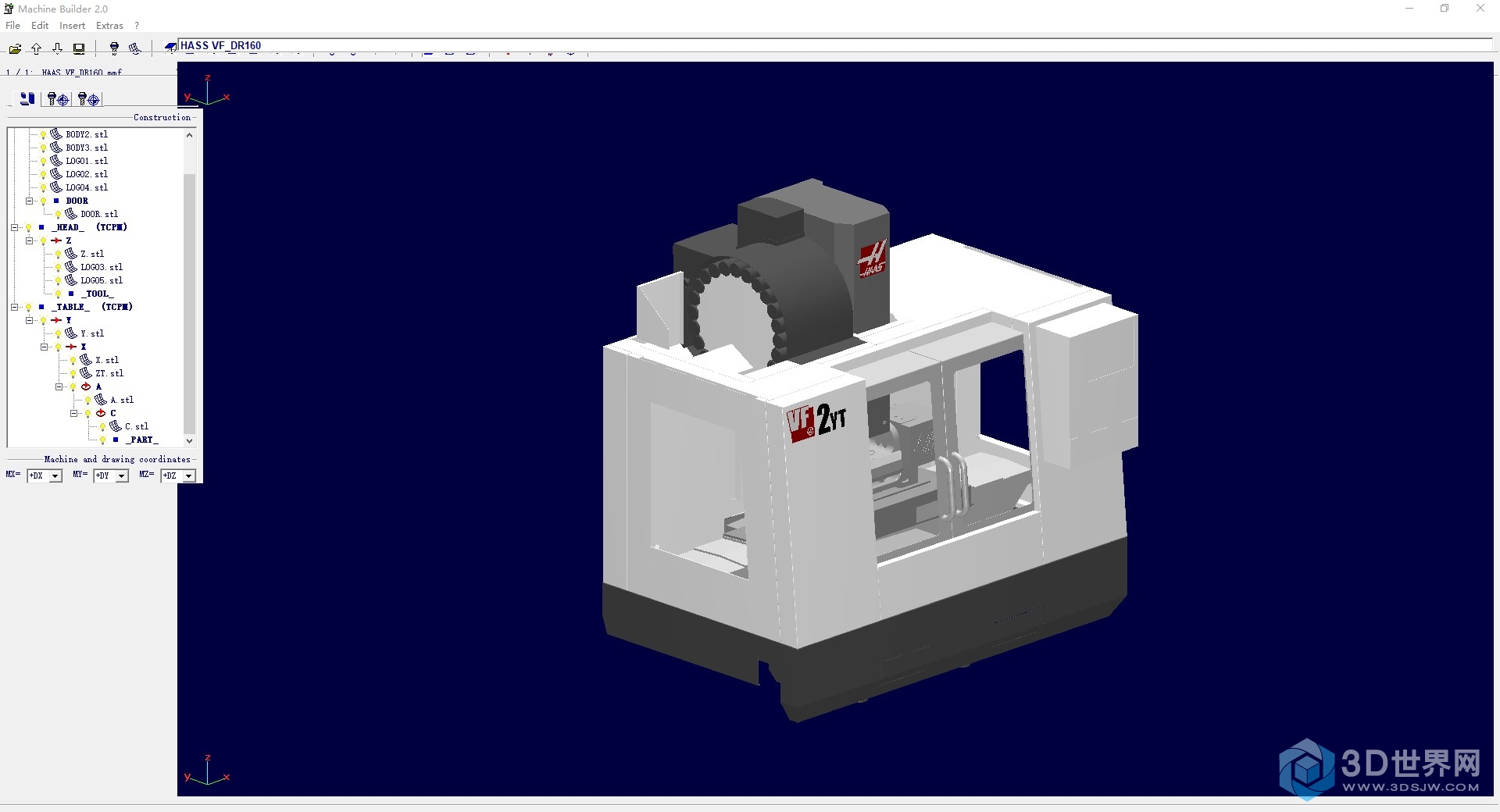1500x812 pixels.
Task: Select the _TABLE_ (TCPM) tree label
Action: pyautogui.click(x=92, y=307)
